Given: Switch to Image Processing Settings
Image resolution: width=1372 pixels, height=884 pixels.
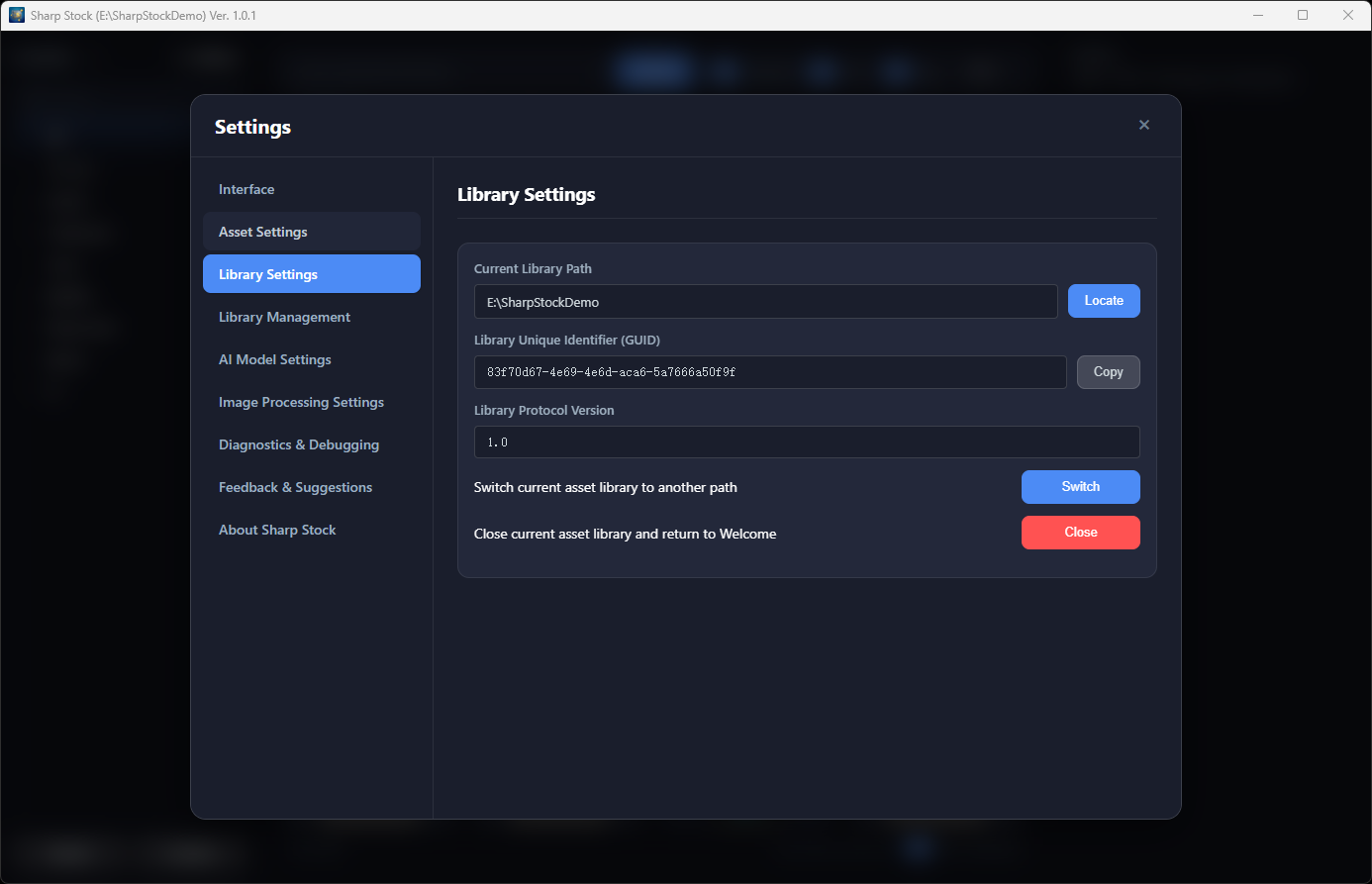Looking at the screenshot, I should click(x=312, y=402).
